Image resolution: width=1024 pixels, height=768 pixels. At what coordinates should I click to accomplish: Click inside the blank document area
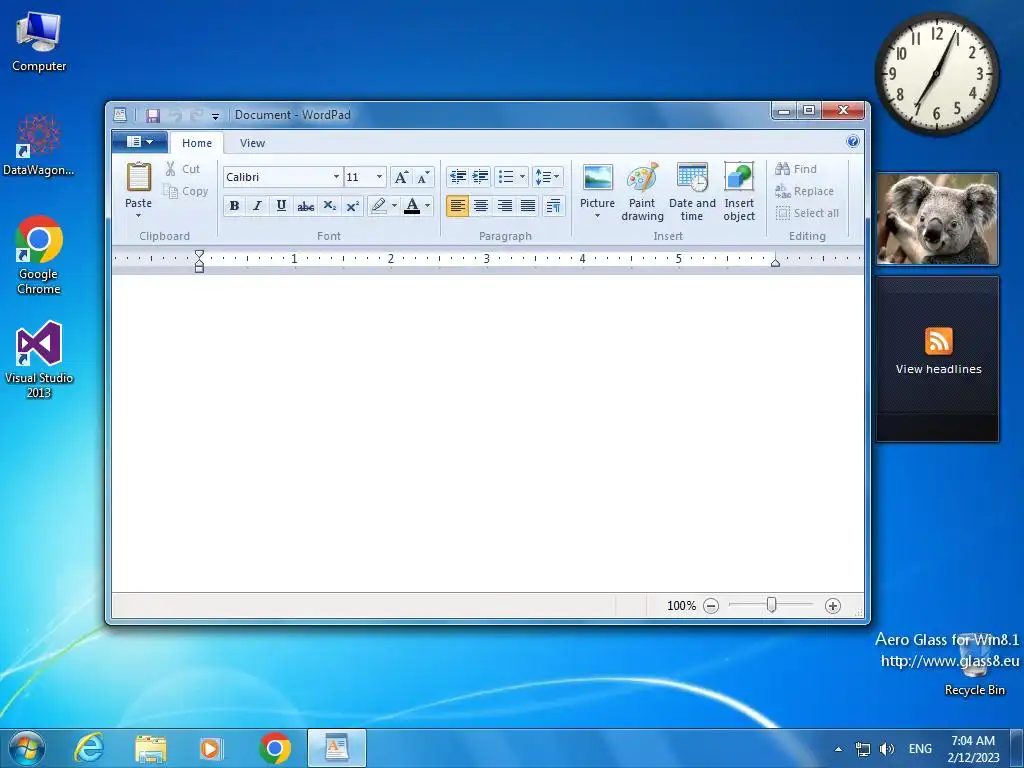click(x=487, y=433)
